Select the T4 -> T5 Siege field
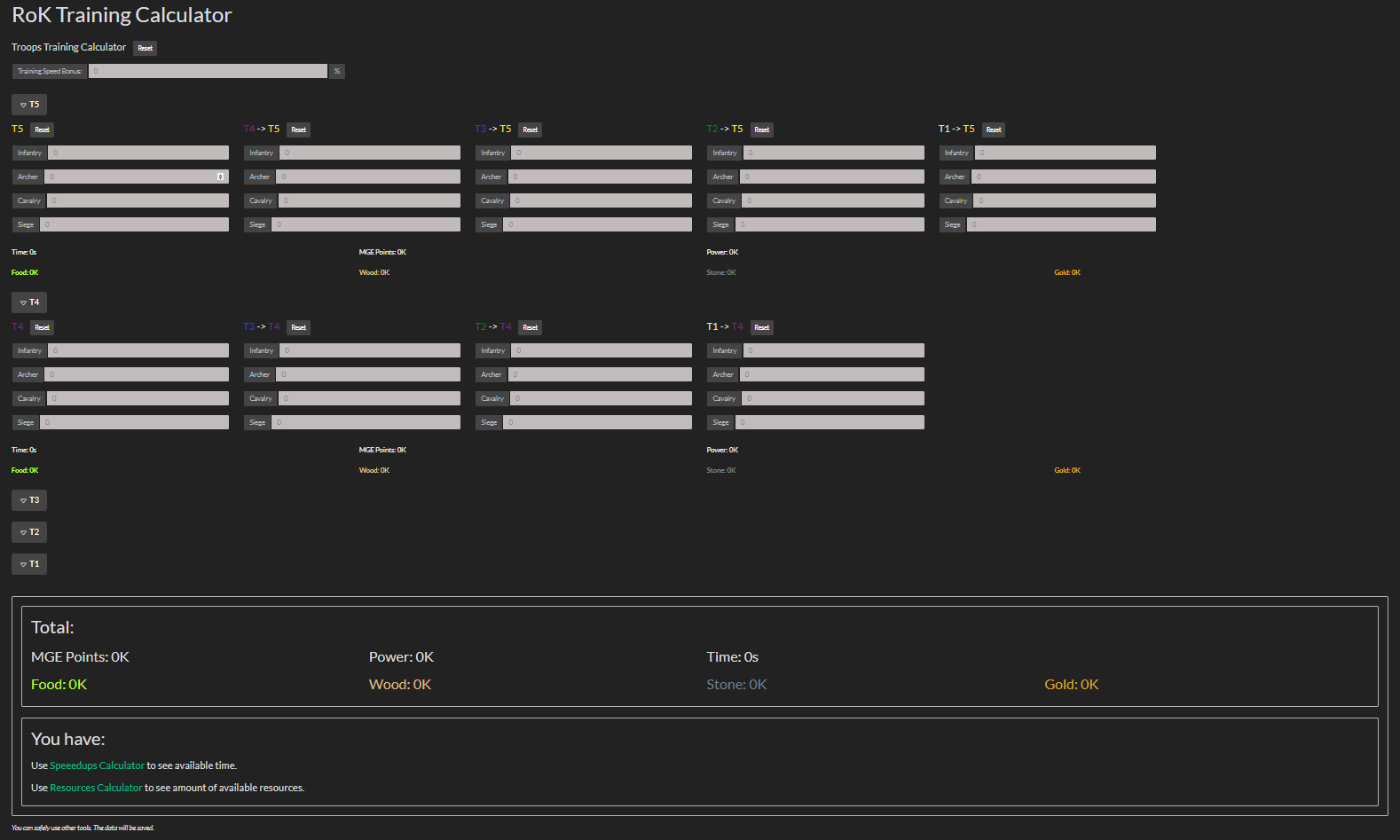1400x840 pixels. (x=366, y=224)
